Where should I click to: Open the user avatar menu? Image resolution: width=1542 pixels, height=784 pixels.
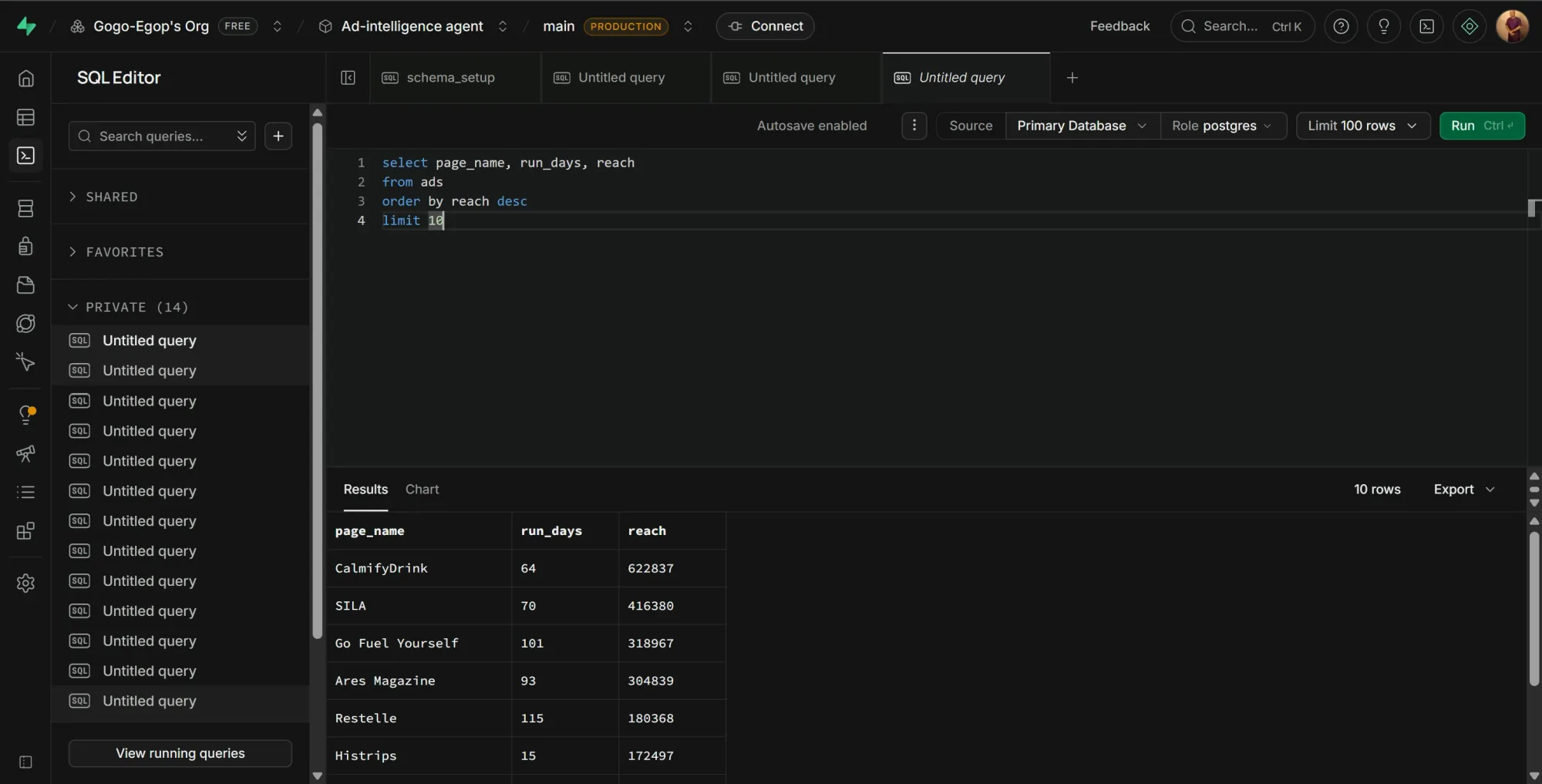click(1513, 26)
